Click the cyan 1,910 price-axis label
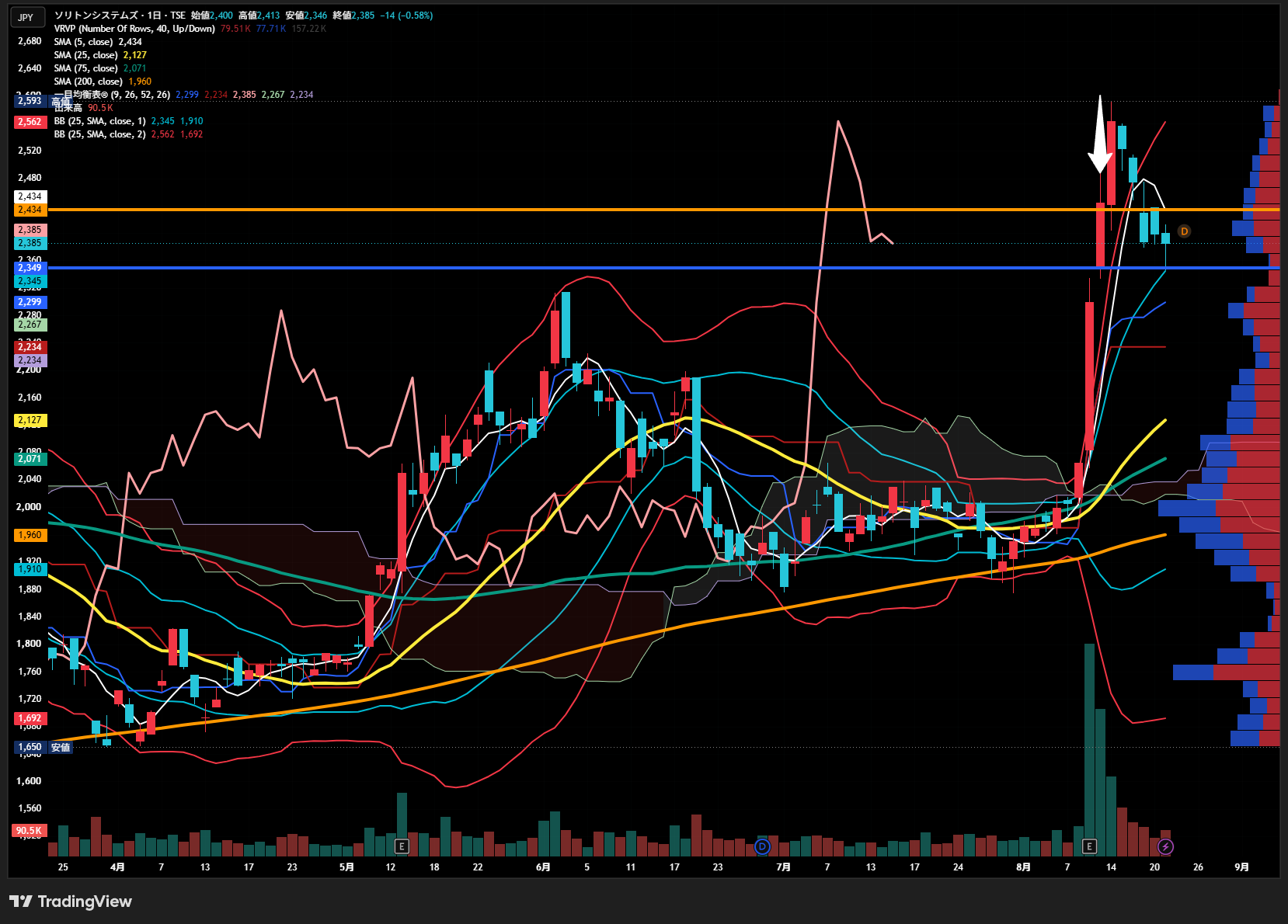Viewport: 1288px width, 924px height. point(30,569)
